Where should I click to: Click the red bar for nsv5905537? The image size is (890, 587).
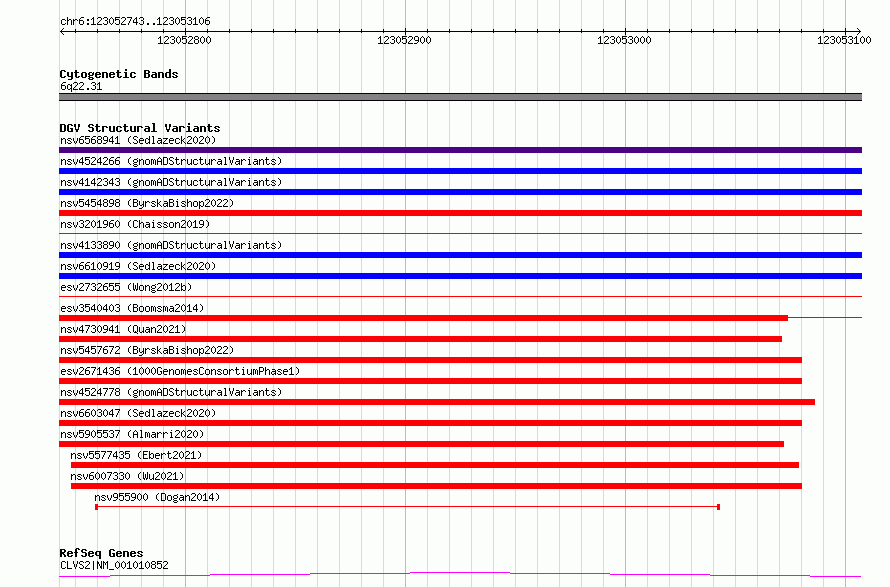pyautogui.click(x=422, y=444)
